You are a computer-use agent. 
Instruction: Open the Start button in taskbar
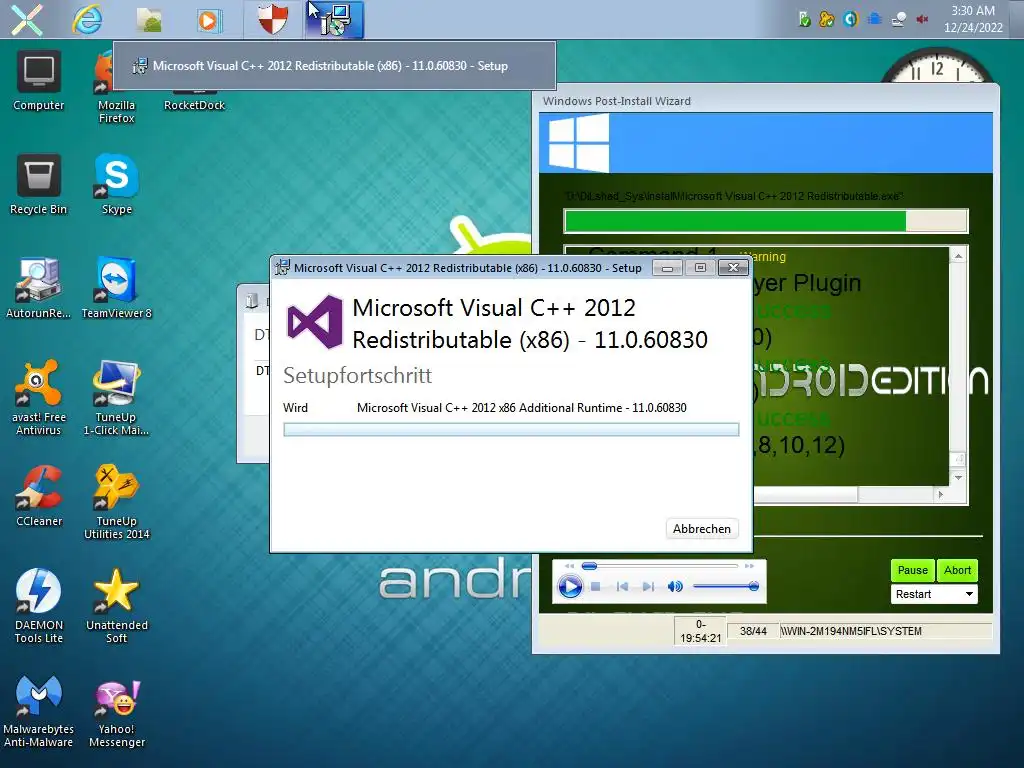coord(27,19)
